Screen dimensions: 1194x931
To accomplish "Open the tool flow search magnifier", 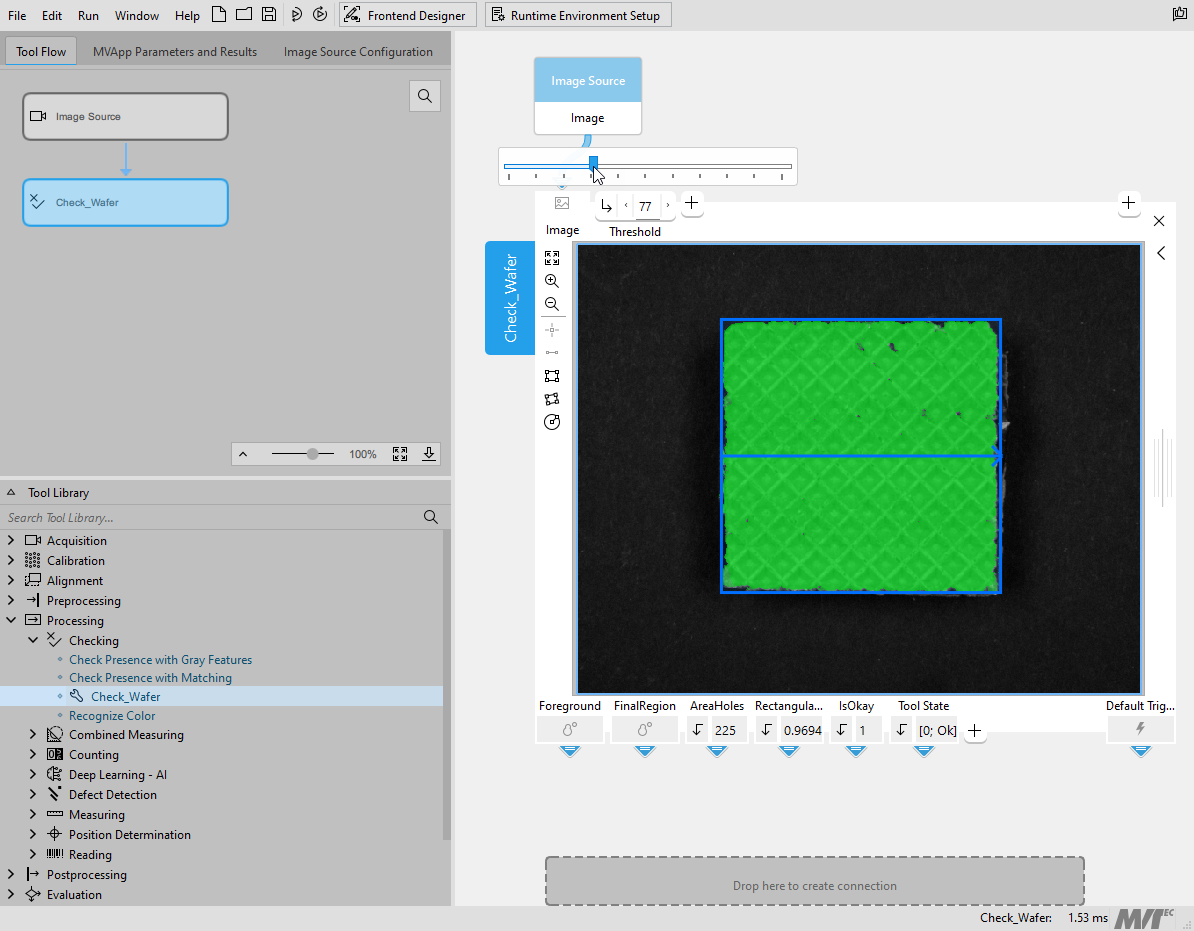I will 425,96.
